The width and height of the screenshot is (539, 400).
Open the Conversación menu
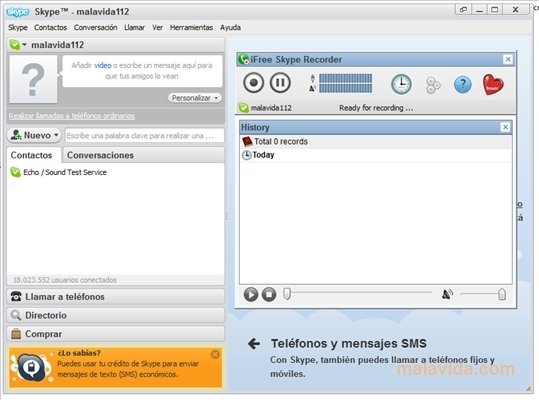(95, 27)
